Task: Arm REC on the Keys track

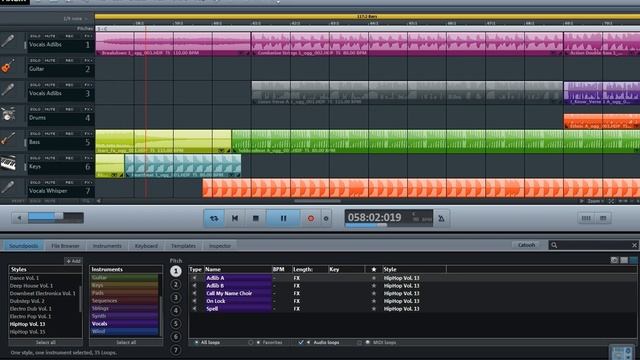Action: tap(69, 158)
